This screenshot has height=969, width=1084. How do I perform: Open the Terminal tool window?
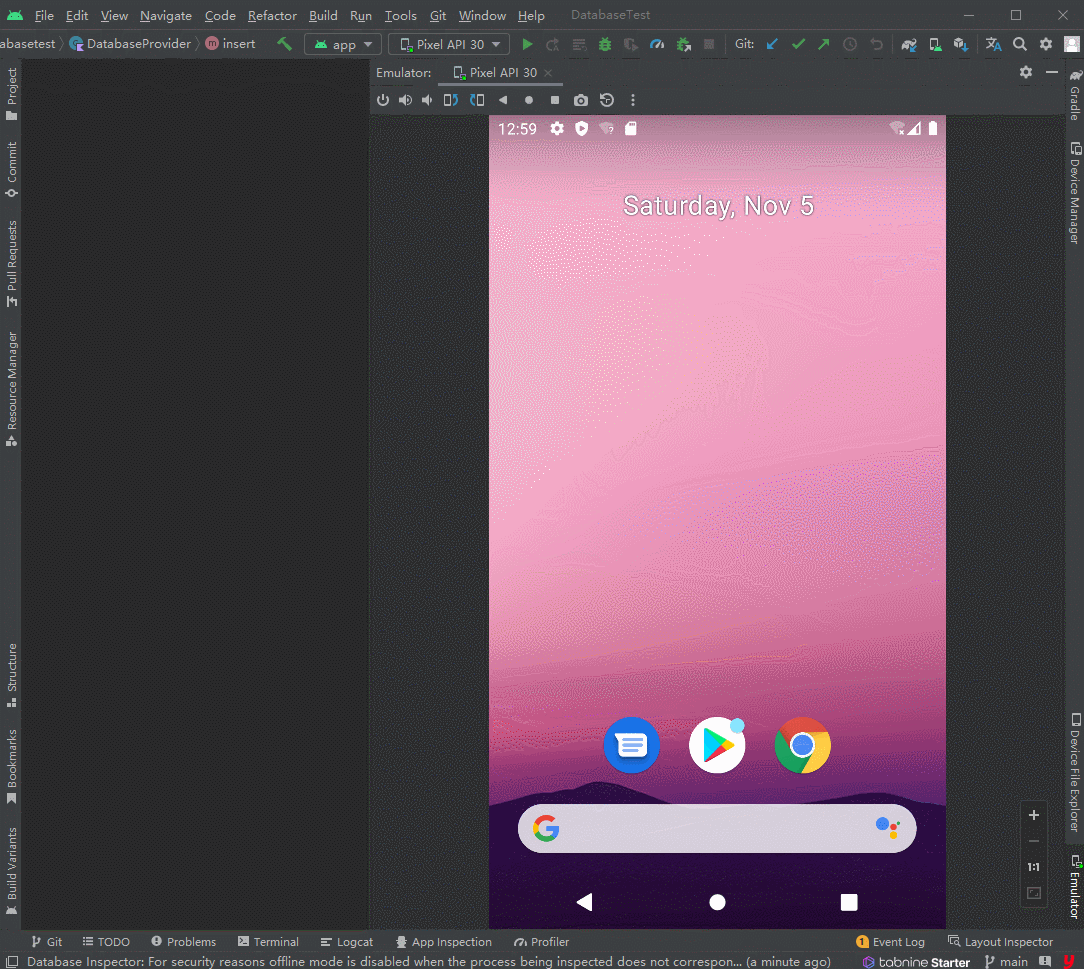coord(268,942)
